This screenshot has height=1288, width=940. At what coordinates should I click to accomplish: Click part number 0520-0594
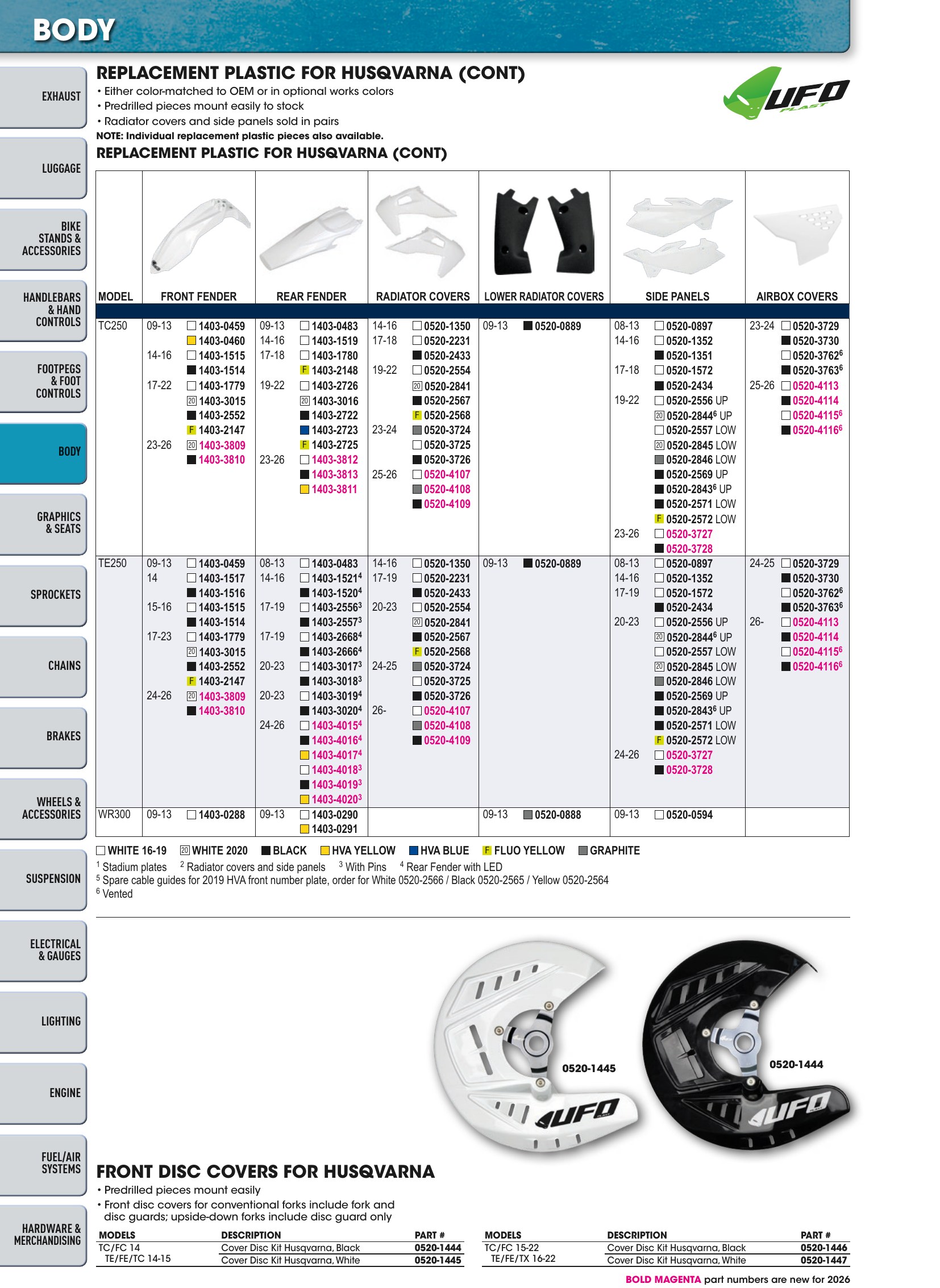pos(689,815)
